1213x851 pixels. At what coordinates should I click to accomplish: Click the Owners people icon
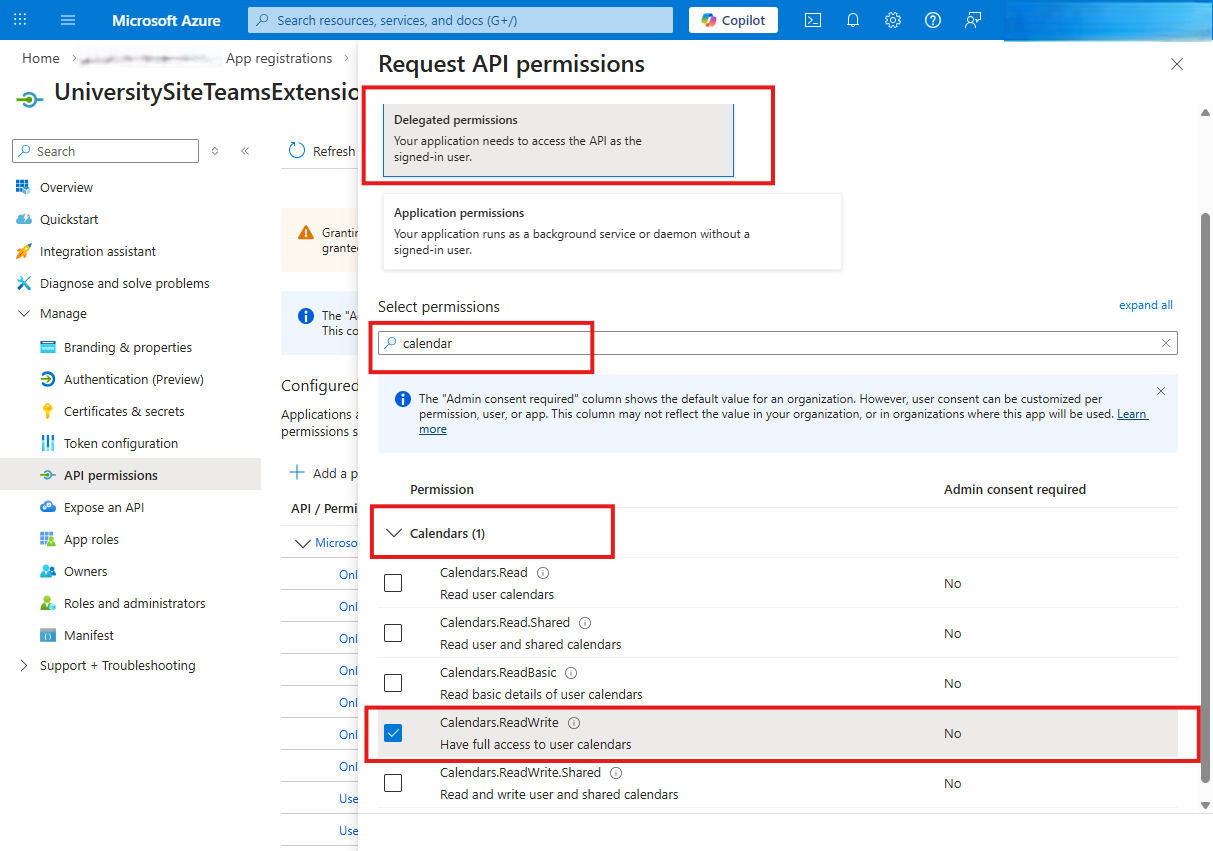point(47,571)
